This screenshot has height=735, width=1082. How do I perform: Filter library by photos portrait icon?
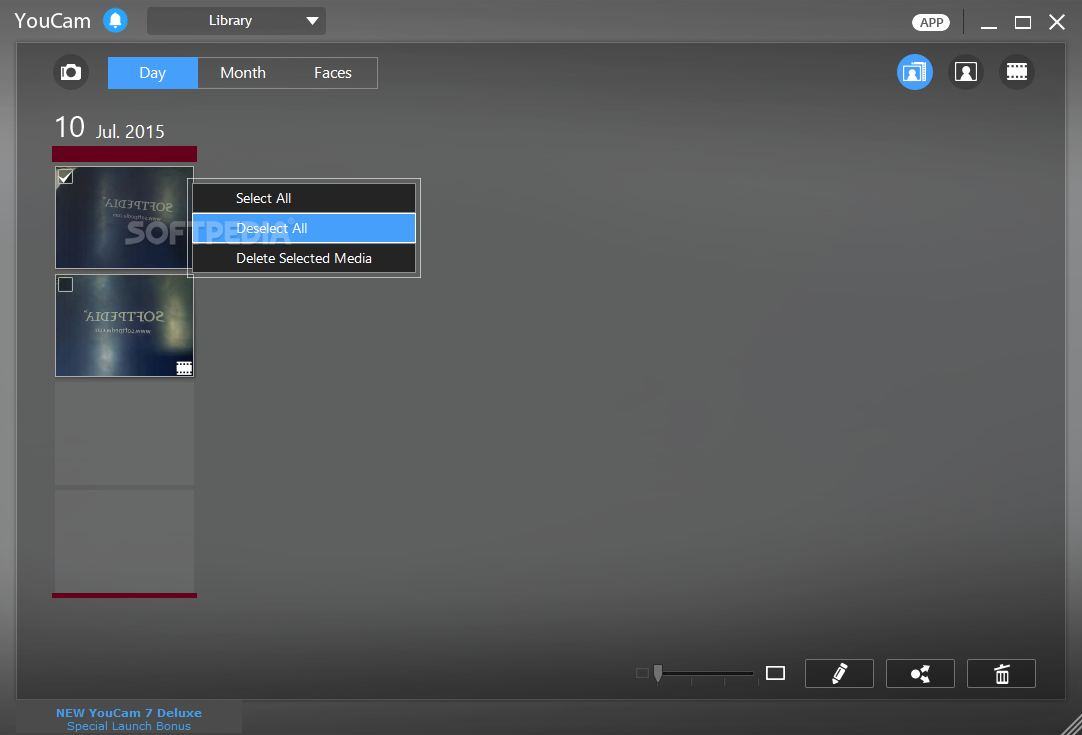(965, 72)
